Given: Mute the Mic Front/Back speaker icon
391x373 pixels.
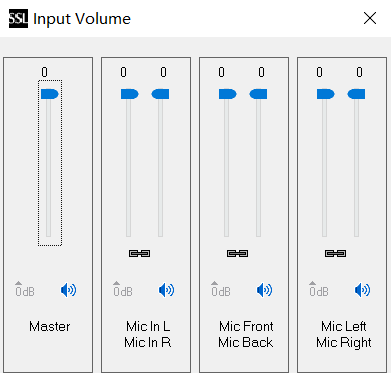Looking at the screenshot, I should pyautogui.click(x=264, y=290).
